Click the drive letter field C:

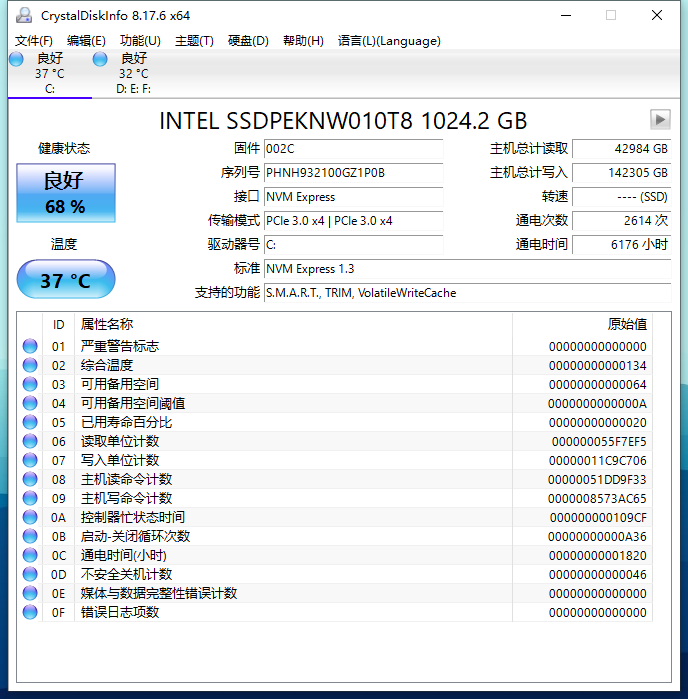(354, 245)
